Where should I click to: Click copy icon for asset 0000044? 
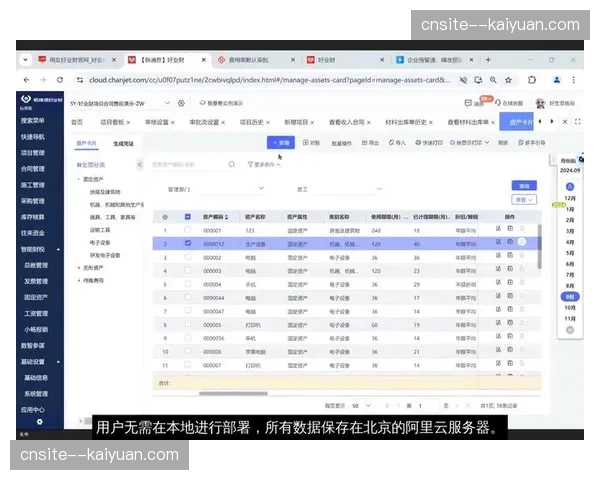(510, 296)
